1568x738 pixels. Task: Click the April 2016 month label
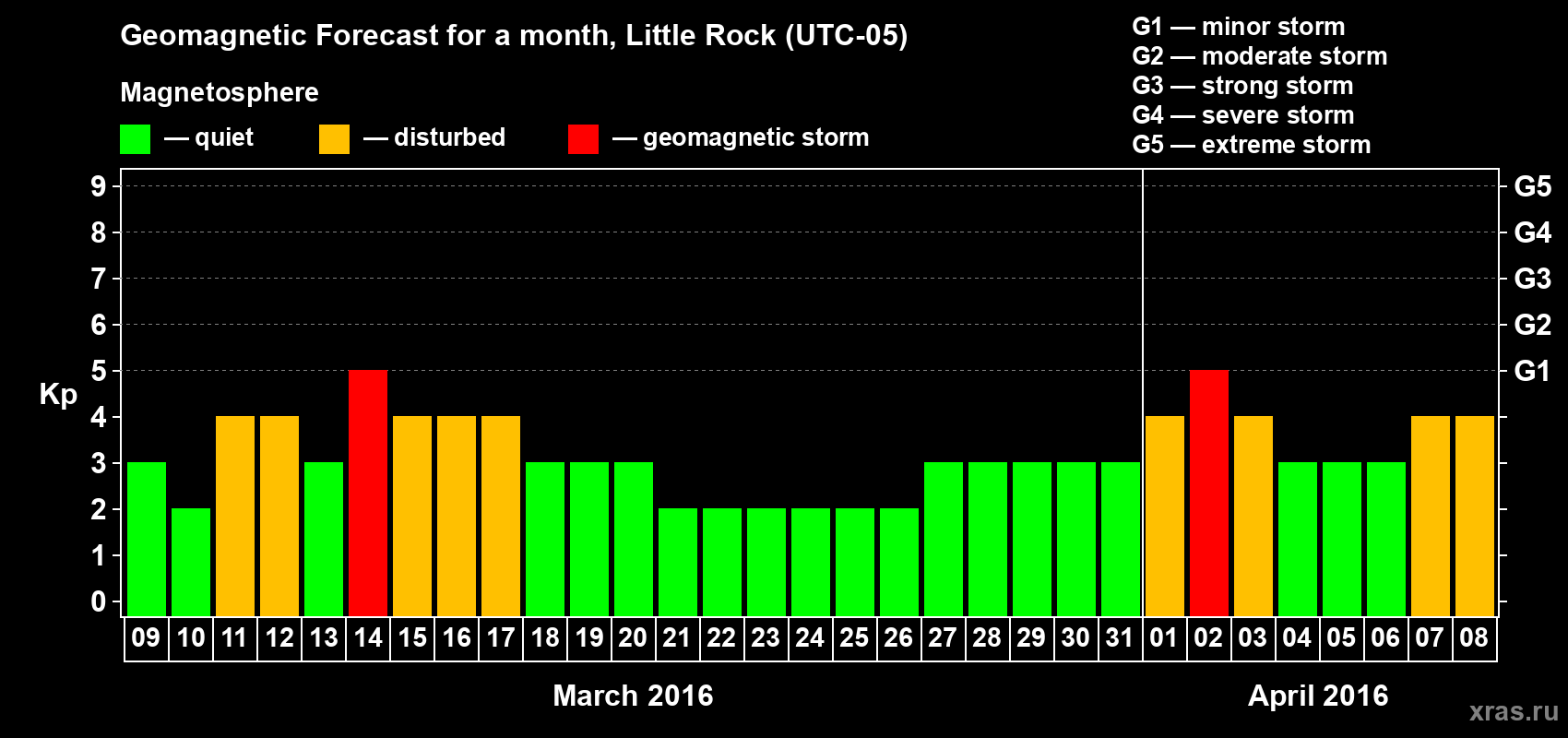click(1318, 696)
